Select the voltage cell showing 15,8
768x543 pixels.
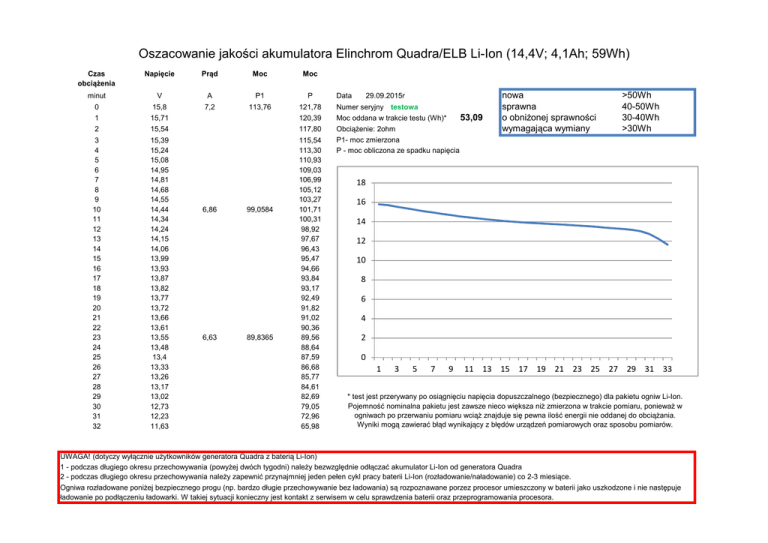click(x=159, y=106)
